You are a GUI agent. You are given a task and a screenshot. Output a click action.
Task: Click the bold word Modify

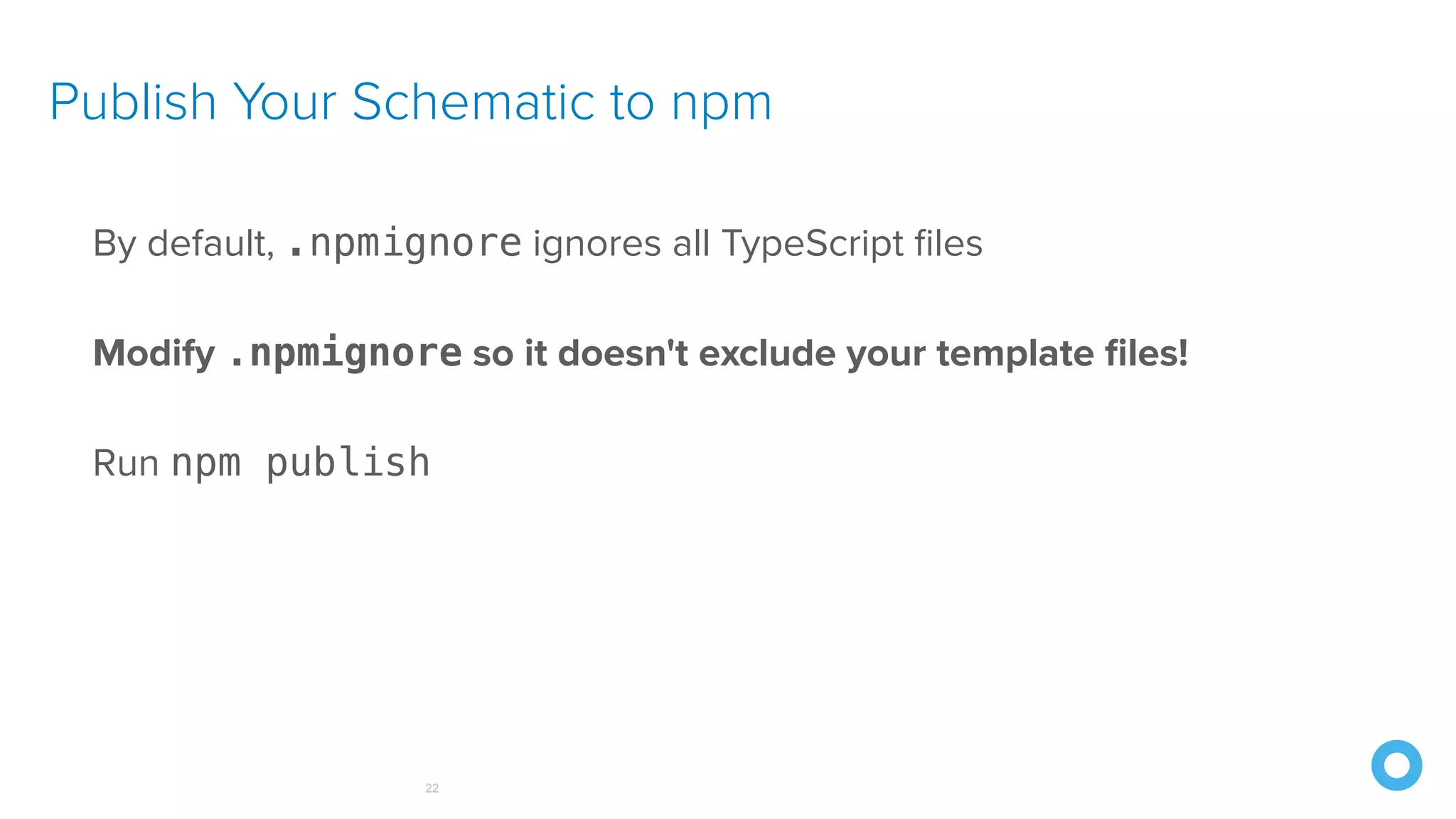pos(154,354)
